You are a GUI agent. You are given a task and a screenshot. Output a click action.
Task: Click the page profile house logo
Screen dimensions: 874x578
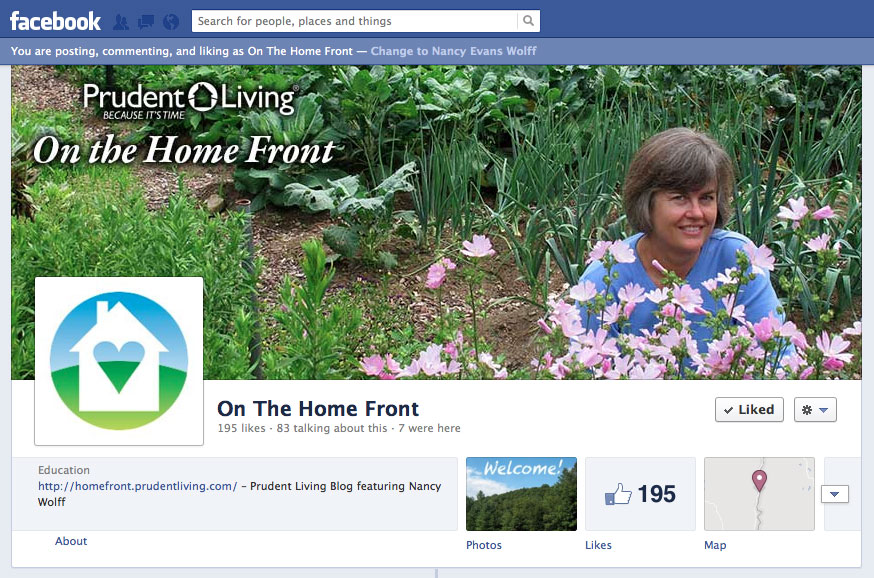(x=119, y=361)
